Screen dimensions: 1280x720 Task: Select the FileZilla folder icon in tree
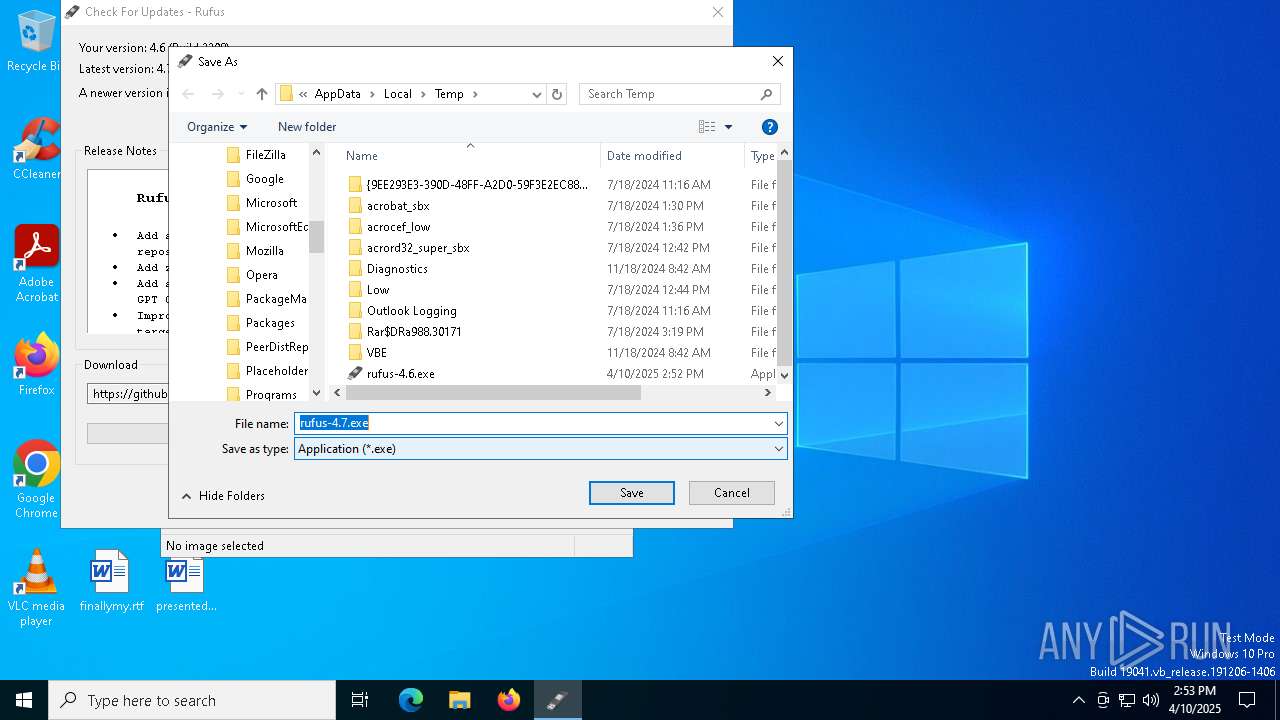pyautogui.click(x=233, y=155)
